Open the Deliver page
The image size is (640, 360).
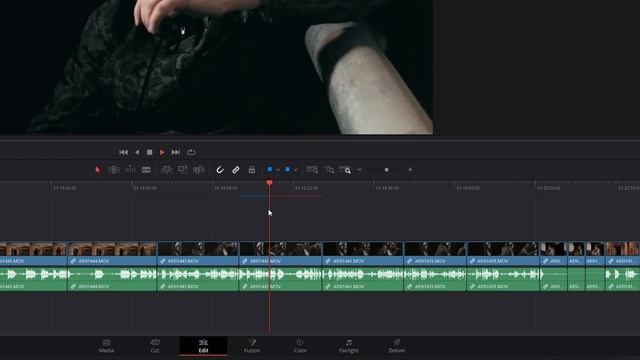pos(397,346)
